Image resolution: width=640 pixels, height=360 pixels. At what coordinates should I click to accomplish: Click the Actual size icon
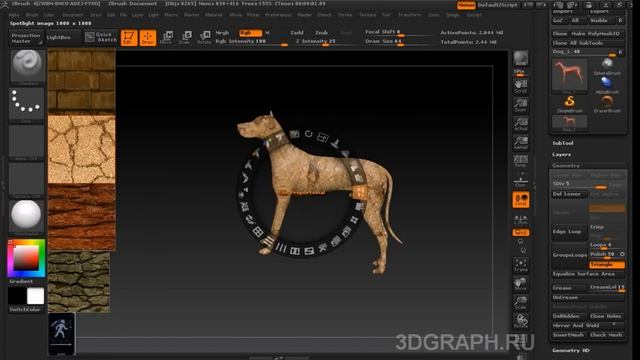[x=520, y=124]
